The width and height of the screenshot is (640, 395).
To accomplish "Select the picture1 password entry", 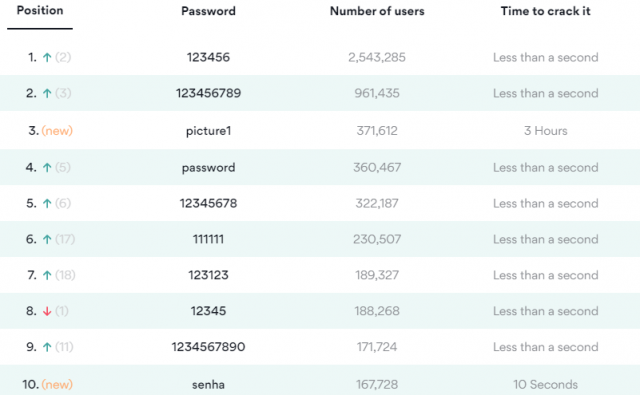I will pos(208,131).
